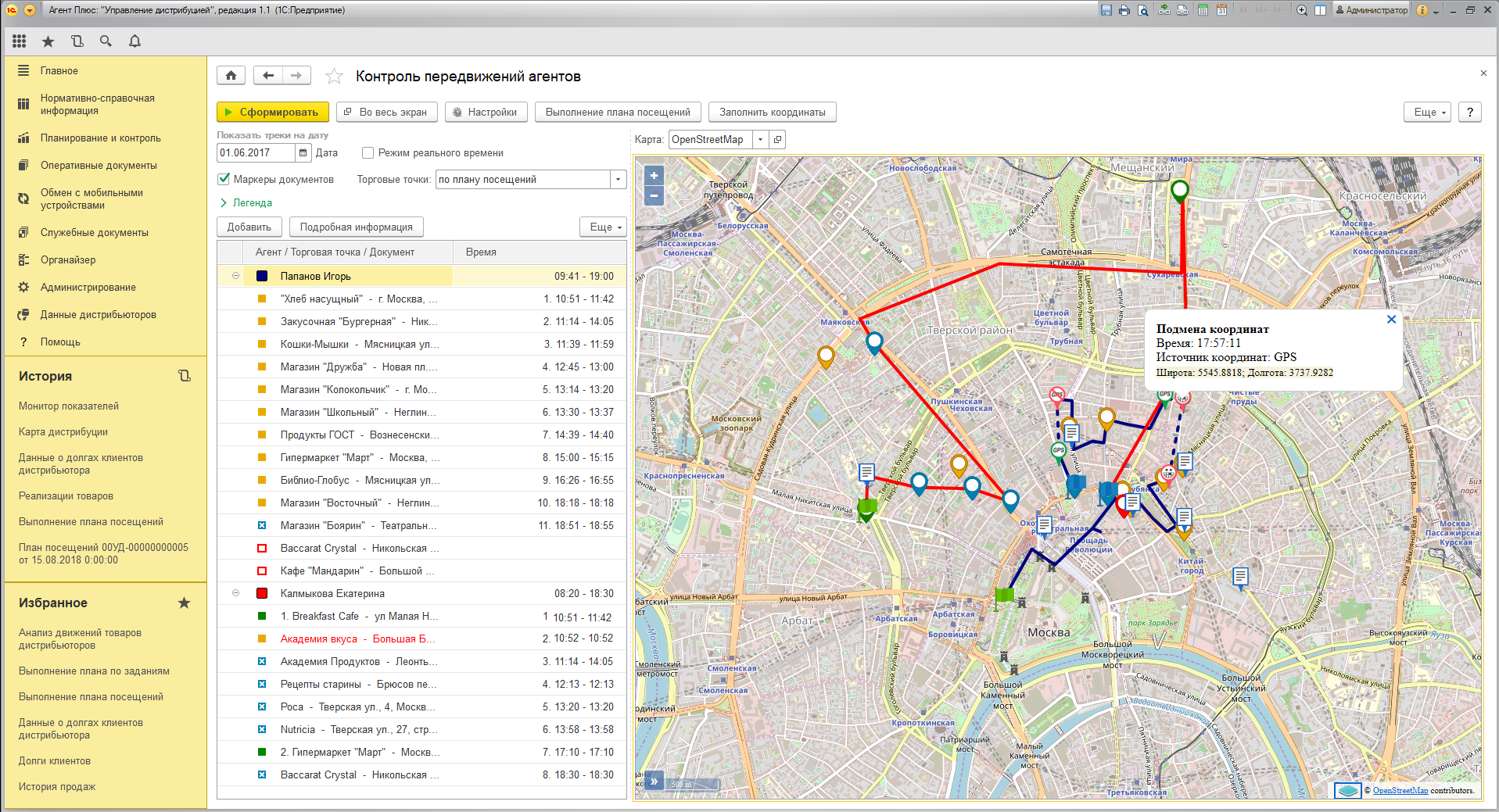Toggle panel layout icon in title bar

click(x=1320, y=10)
